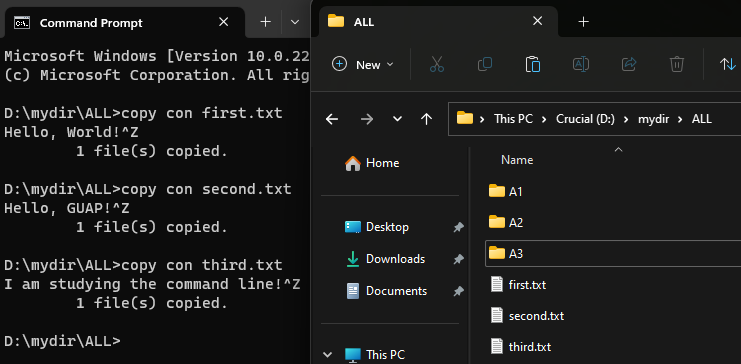Viewport: 741px width, 364px height.
Task: Select mydir in the address breadcrumb
Action: 654,119
